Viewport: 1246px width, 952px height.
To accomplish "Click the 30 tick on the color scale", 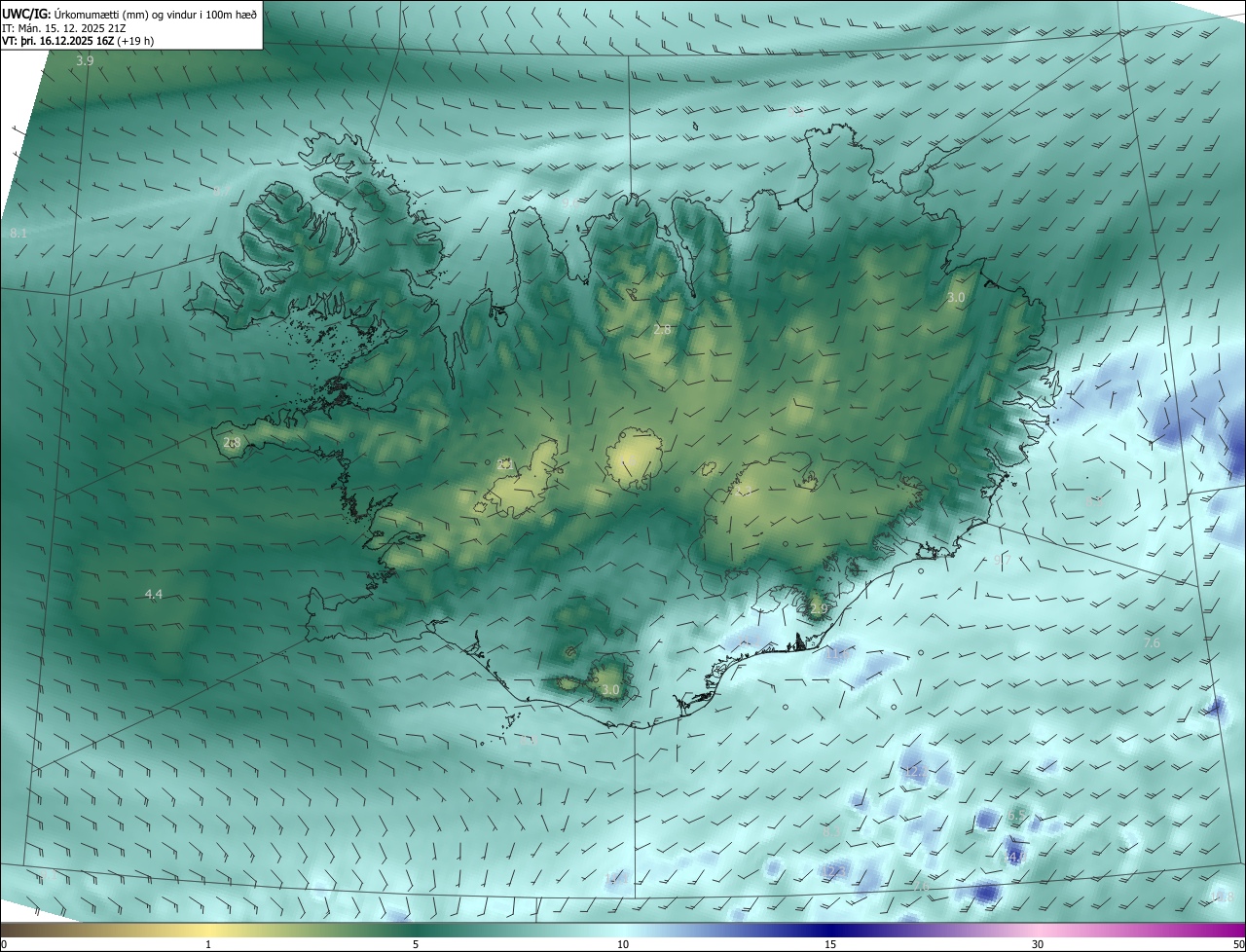I will coord(1038,944).
